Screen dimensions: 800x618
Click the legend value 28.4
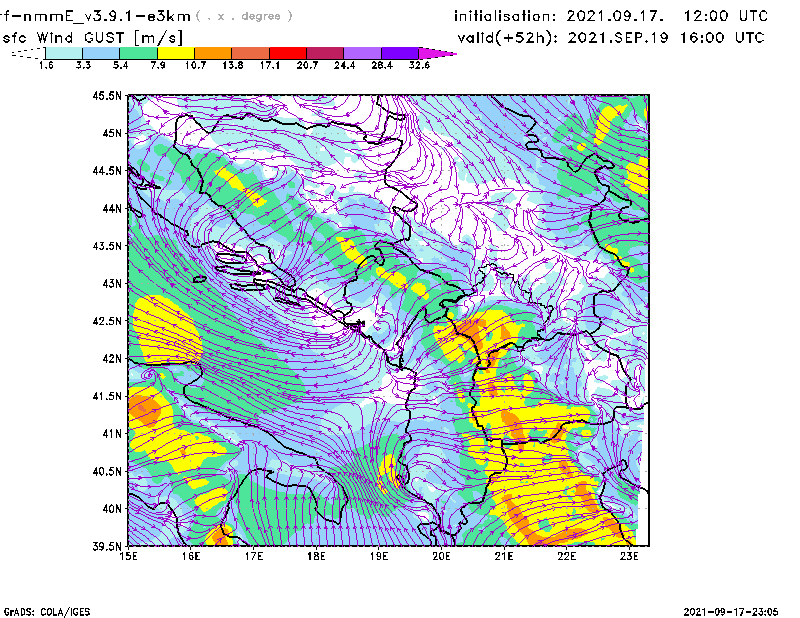[x=382, y=65]
